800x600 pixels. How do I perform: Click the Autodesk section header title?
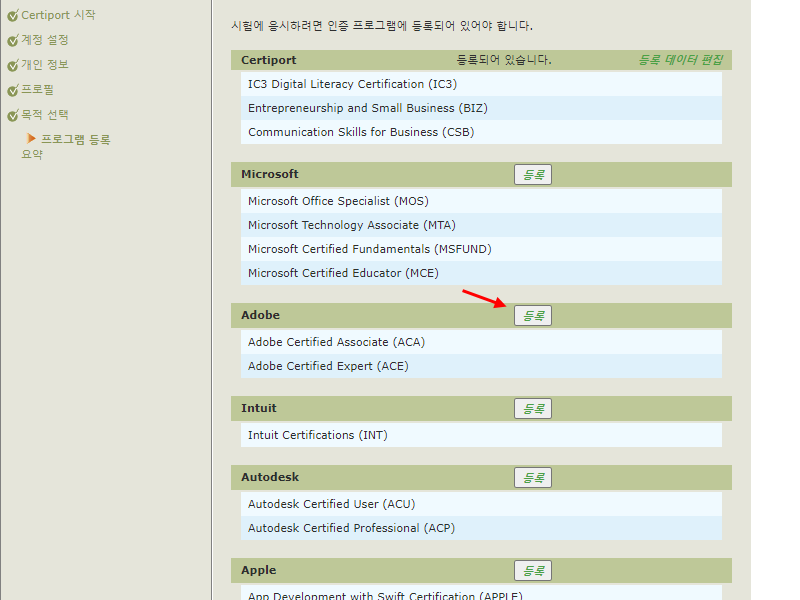tap(270, 477)
